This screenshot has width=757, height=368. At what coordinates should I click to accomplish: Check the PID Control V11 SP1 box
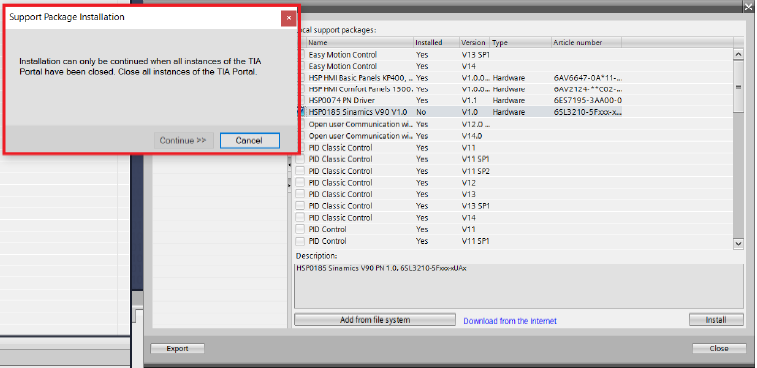300,241
